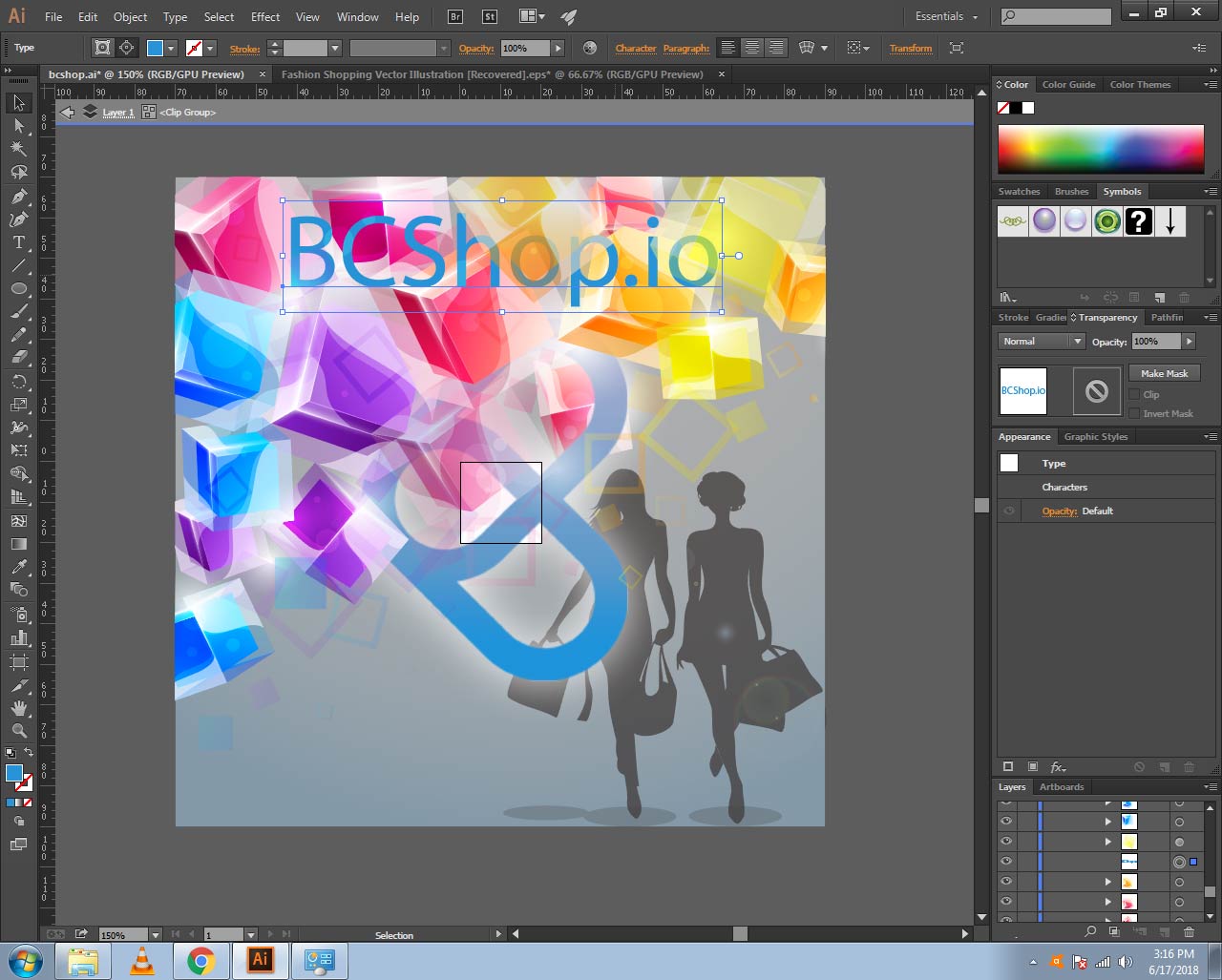The height and width of the screenshot is (980, 1222).
Task: Toggle the Clip checkbox in Transparency panel
Action: 1134,394
